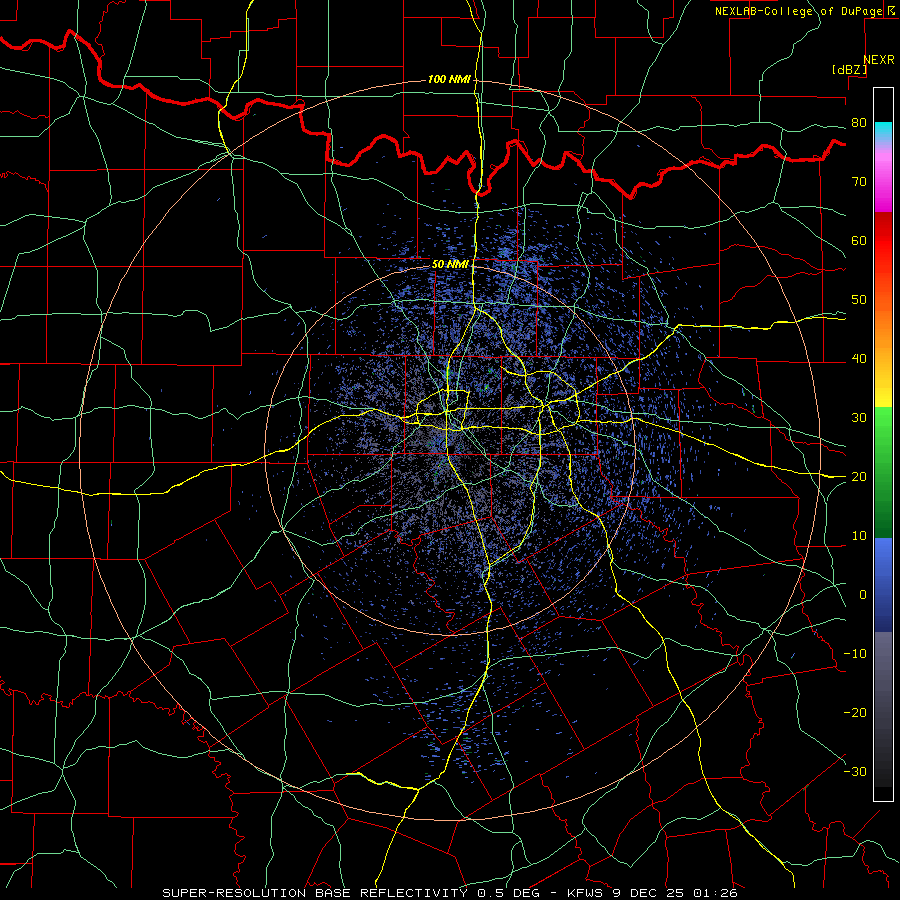Click the 30 value on the dBZ scale
The width and height of the screenshot is (900, 900).
pyautogui.click(x=859, y=418)
